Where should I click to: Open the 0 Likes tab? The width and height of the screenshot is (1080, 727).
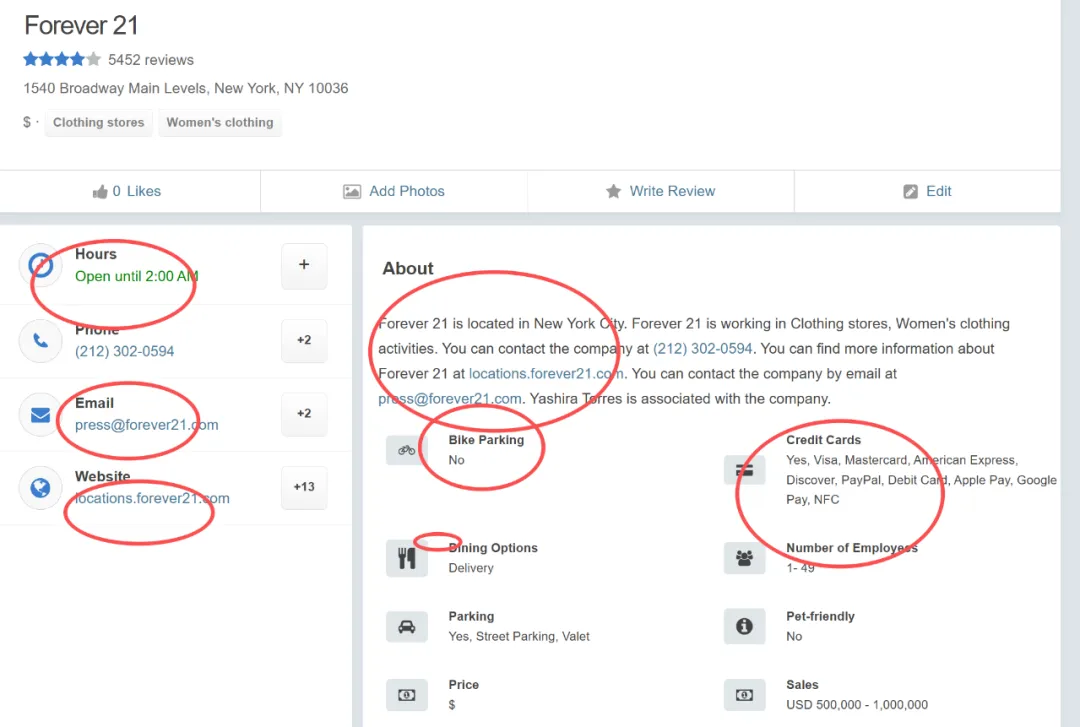point(130,191)
